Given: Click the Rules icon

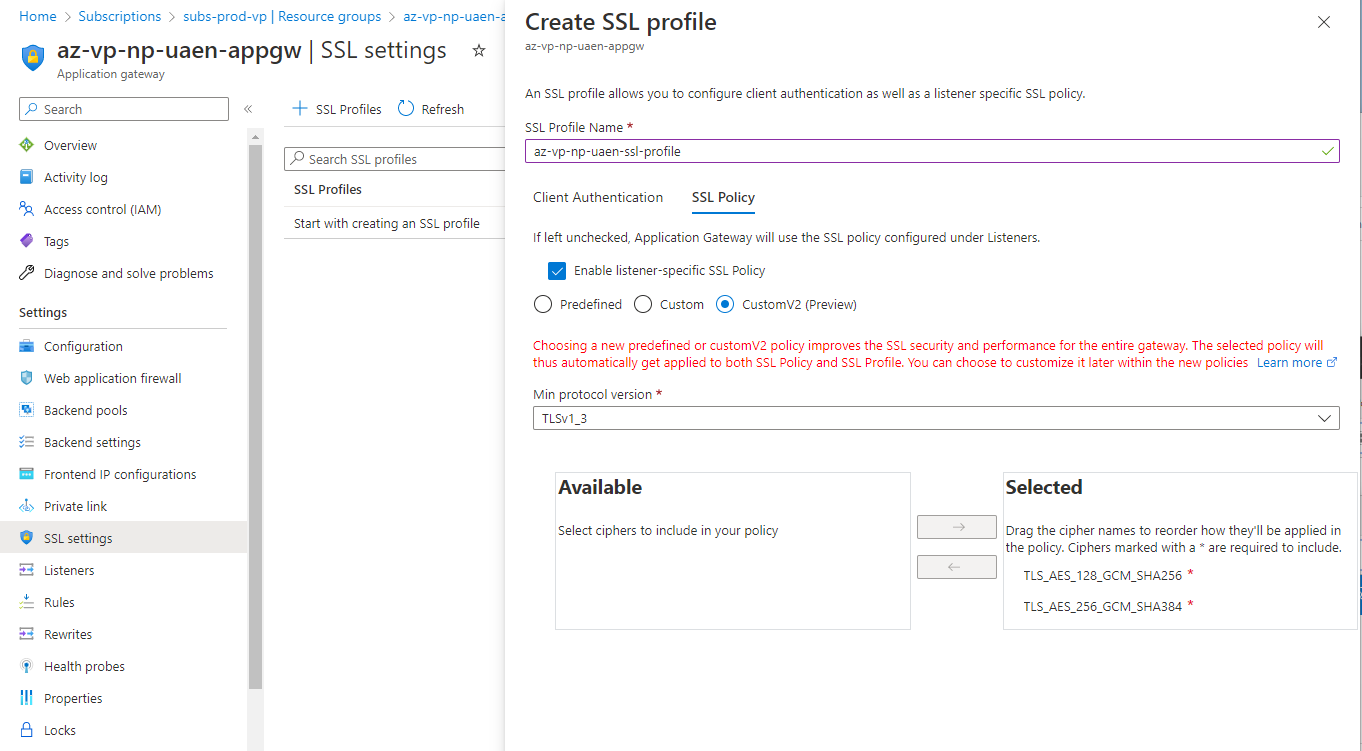Looking at the screenshot, I should (x=27, y=602).
